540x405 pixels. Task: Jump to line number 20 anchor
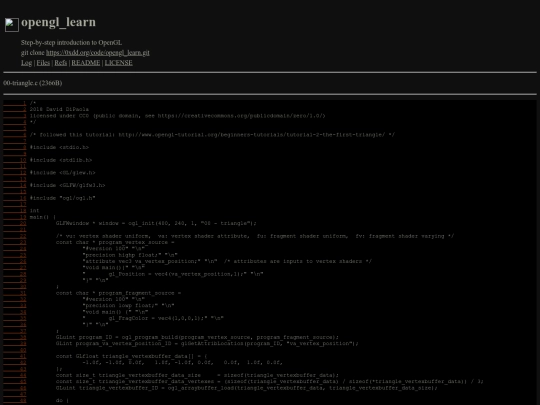point(15,223)
